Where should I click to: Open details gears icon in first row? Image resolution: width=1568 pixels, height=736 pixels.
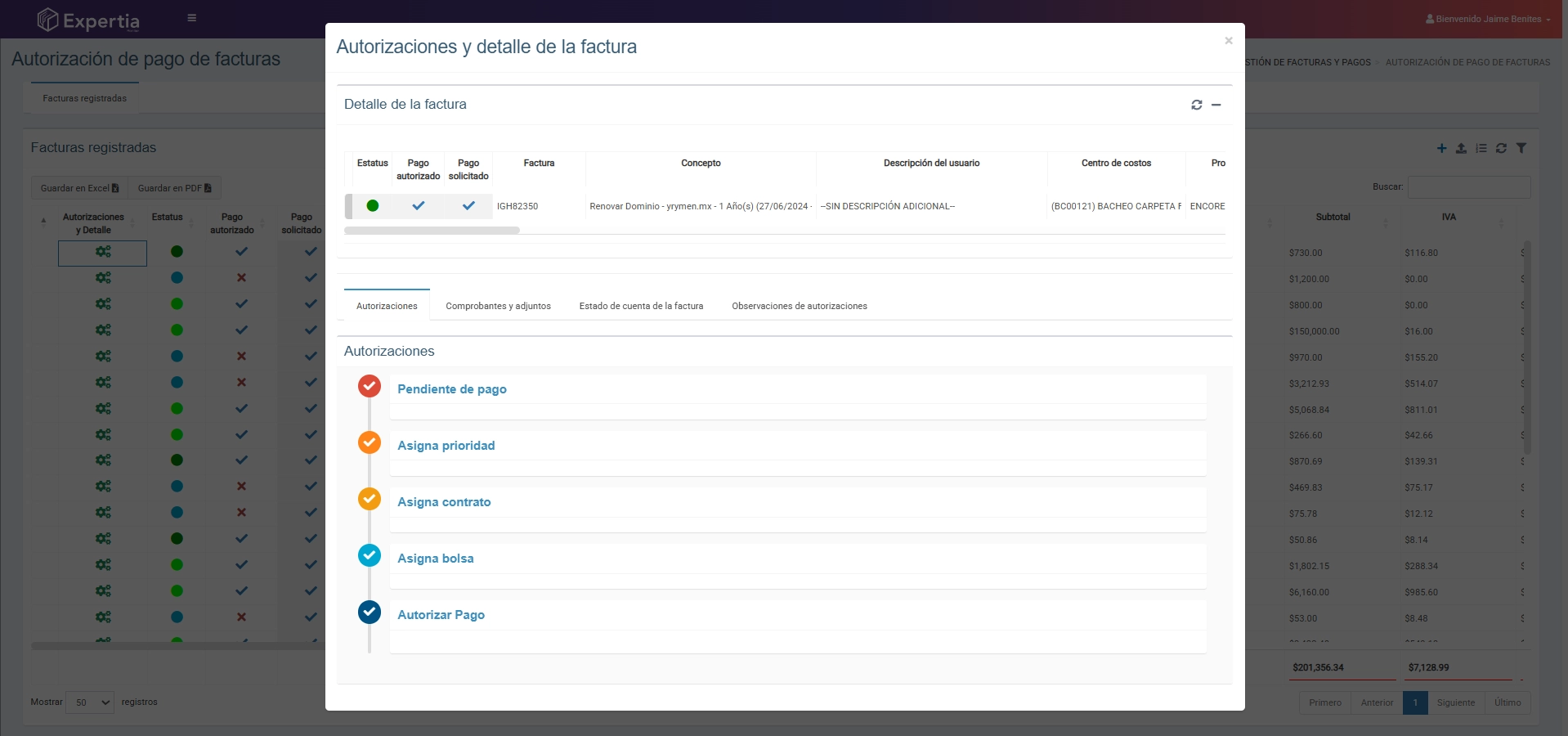tap(103, 252)
